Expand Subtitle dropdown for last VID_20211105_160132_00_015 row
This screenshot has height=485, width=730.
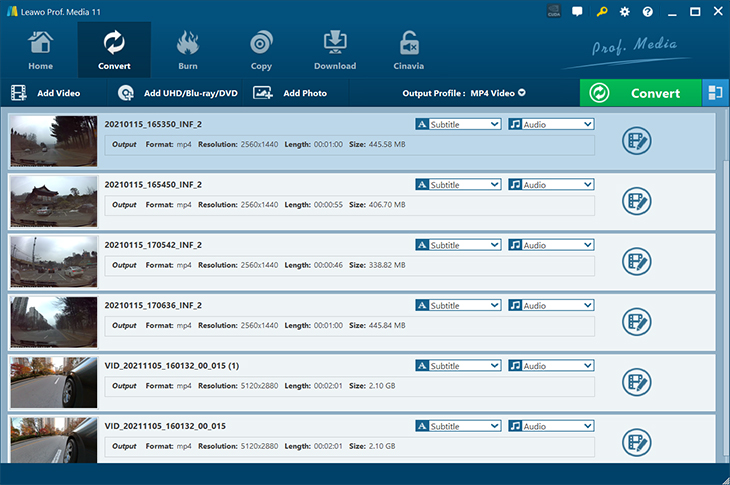click(x=458, y=426)
